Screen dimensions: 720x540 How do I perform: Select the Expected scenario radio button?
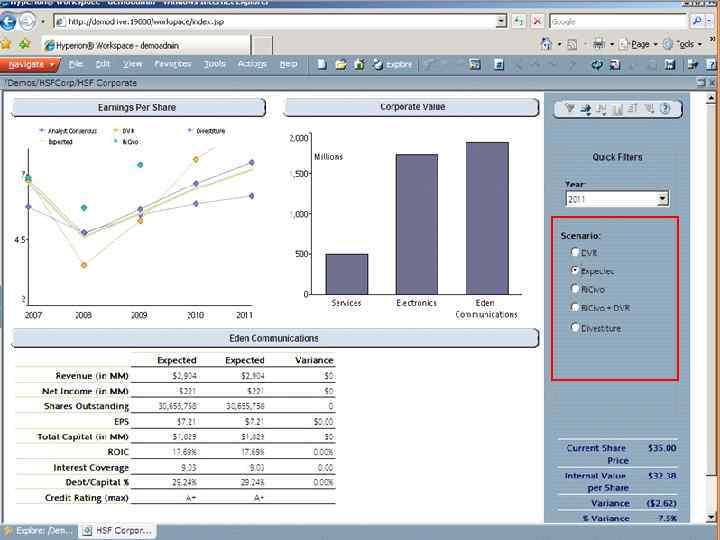[x=575, y=270]
